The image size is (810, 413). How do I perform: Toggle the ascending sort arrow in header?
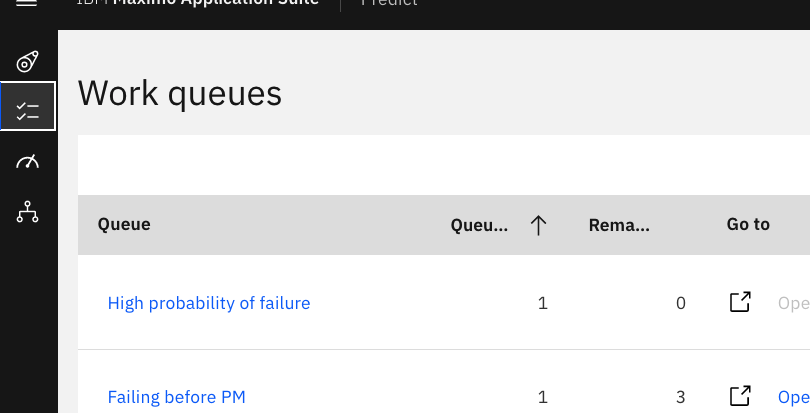point(538,225)
